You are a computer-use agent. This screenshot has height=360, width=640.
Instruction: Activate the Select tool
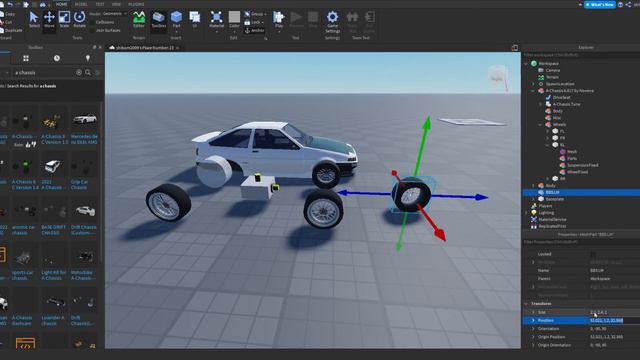34,19
